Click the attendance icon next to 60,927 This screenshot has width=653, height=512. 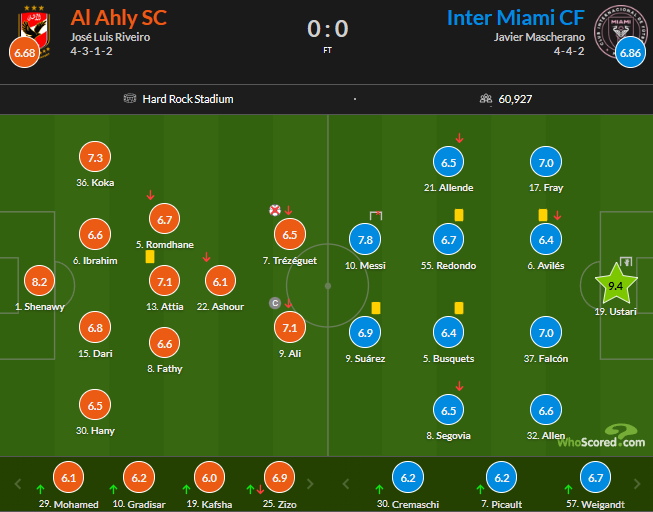point(485,99)
